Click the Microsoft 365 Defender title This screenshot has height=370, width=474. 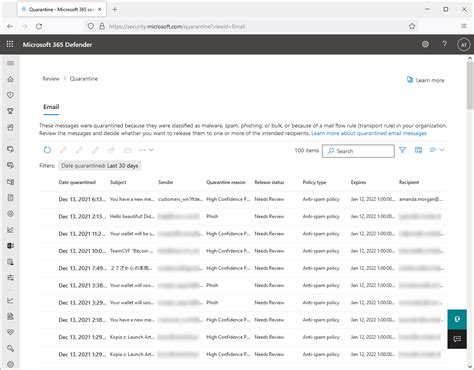(57, 45)
